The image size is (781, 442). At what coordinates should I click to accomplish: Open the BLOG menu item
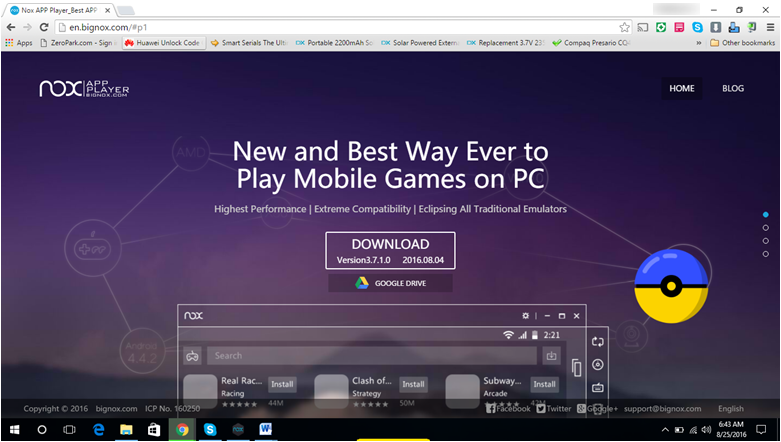(x=733, y=88)
